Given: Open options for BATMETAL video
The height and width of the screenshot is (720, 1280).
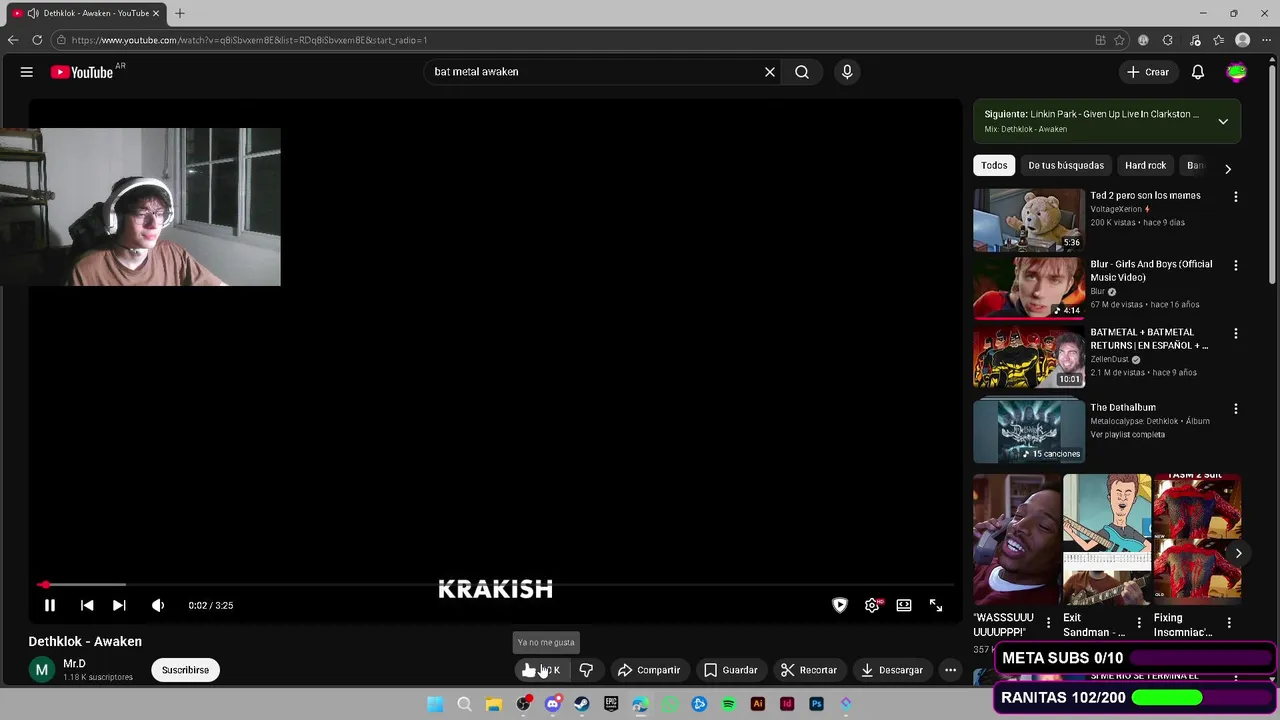Looking at the screenshot, I should click(x=1236, y=333).
